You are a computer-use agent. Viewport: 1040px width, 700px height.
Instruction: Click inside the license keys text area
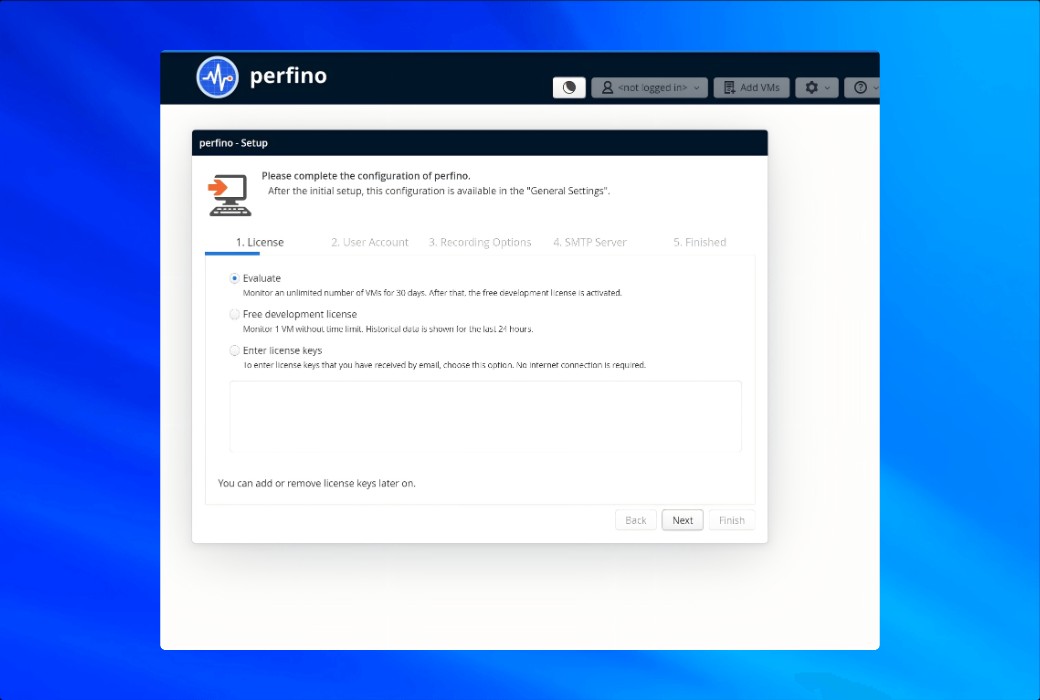point(486,417)
